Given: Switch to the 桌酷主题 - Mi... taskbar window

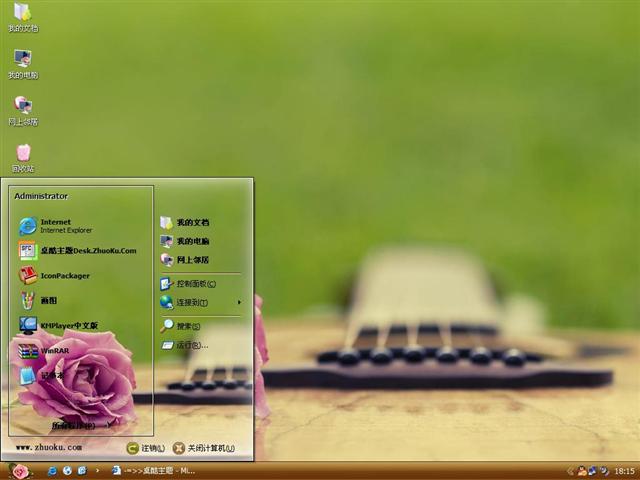Looking at the screenshot, I should click(x=153, y=471).
